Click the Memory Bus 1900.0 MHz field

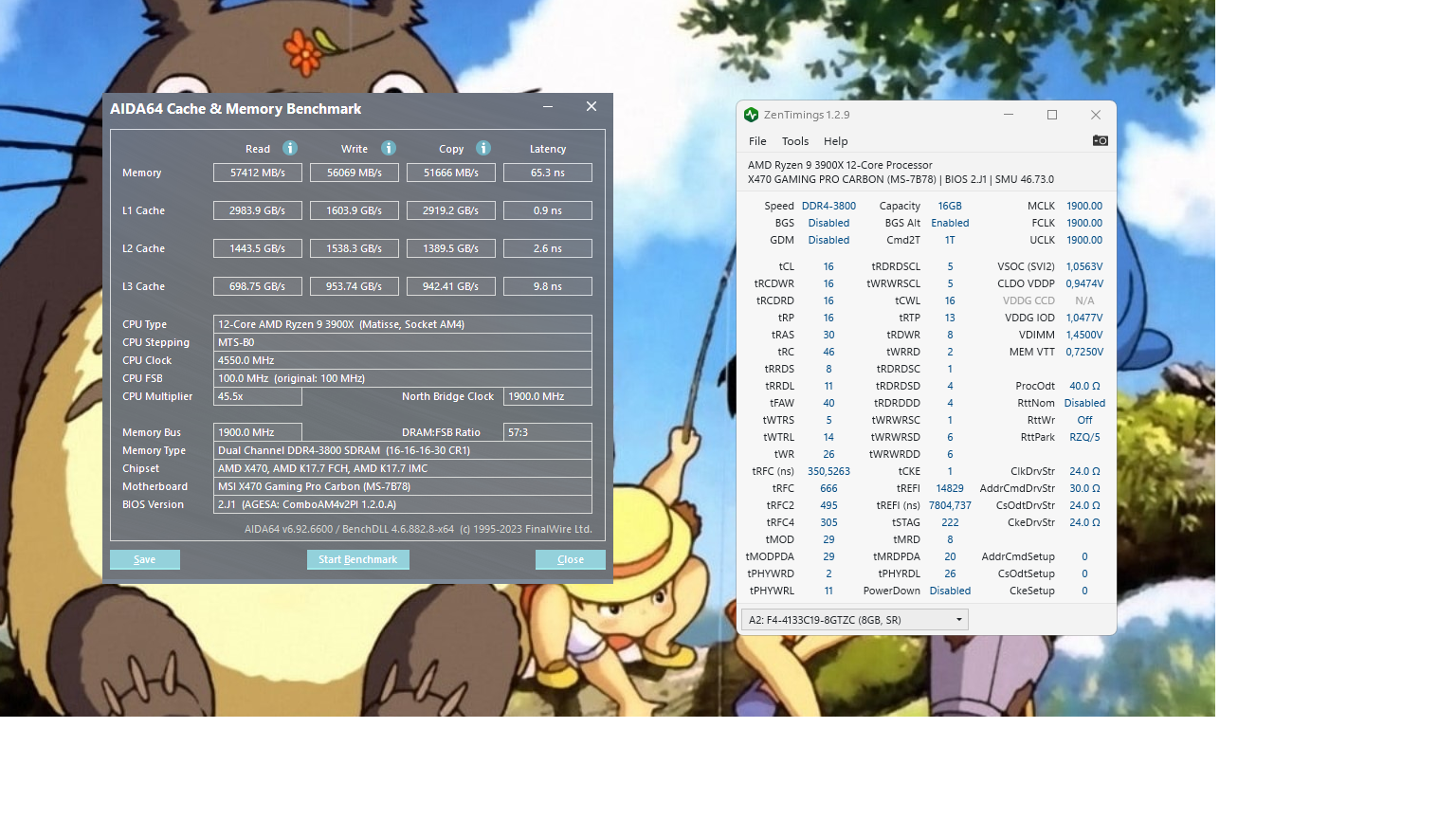coord(258,432)
